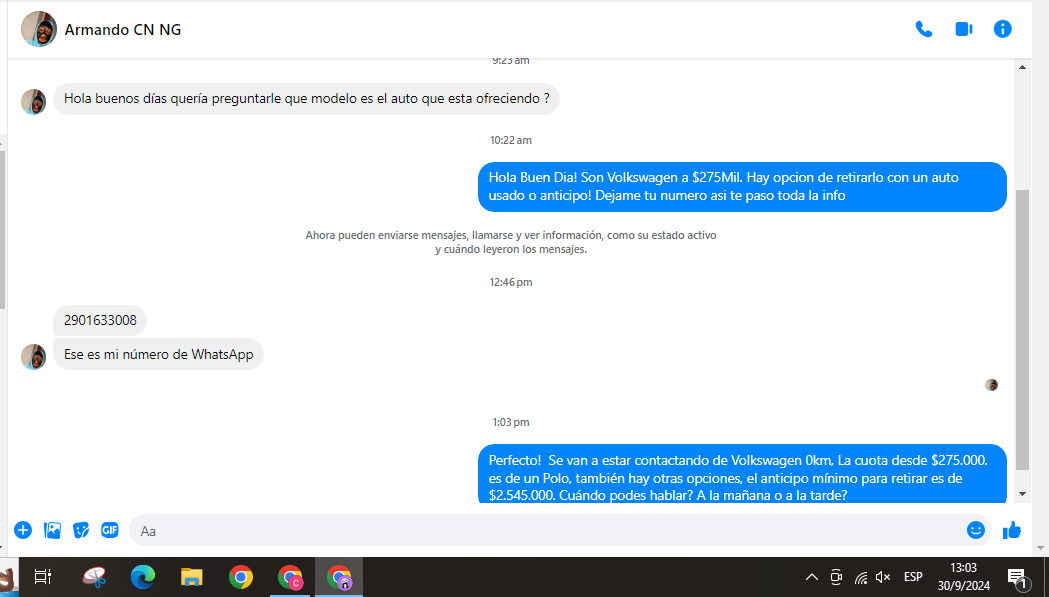
Task: Switch to the active Chrome profile window
Action: pos(339,577)
